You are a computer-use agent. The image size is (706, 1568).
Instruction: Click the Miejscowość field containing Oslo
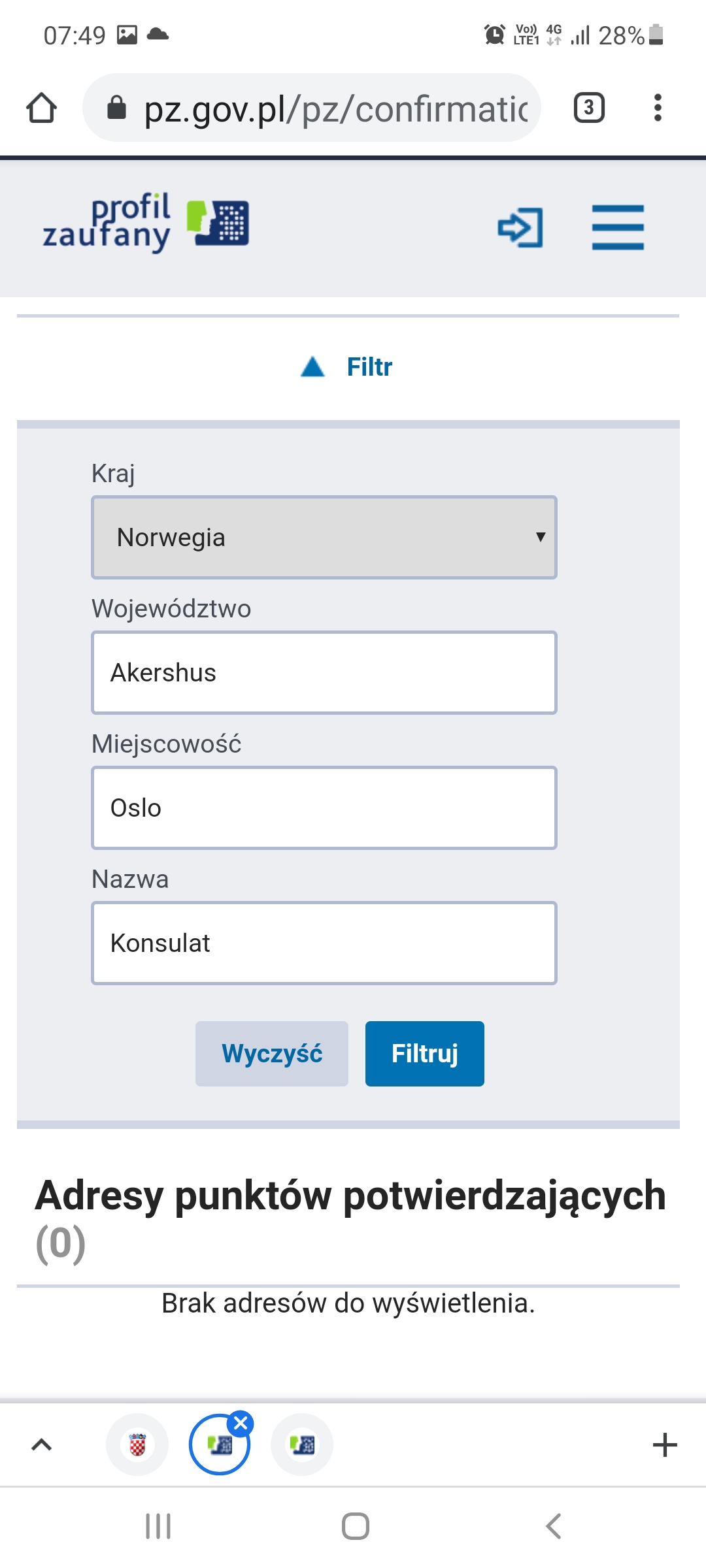(324, 808)
